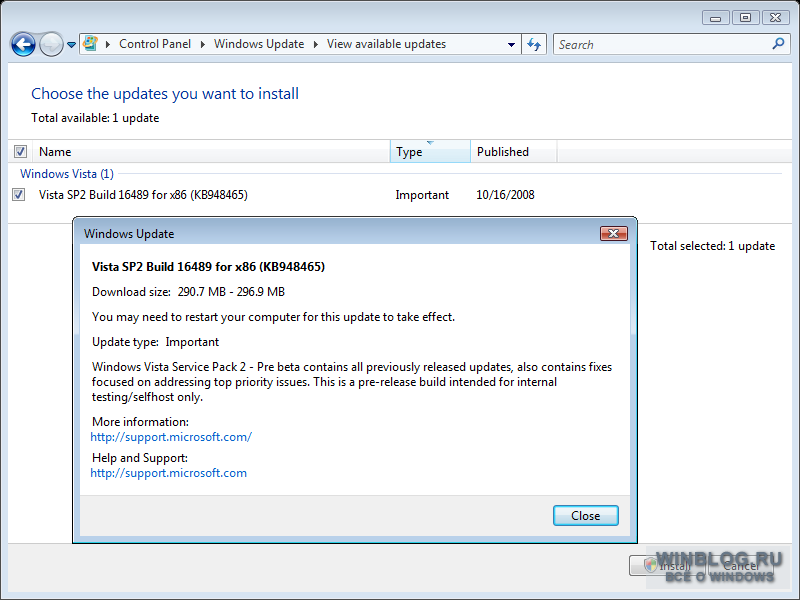Image resolution: width=800 pixels, height=600 pixels.
Task: Expand the arrow after Windows Update breadcrumb
Action: click(x=315, y=44)
